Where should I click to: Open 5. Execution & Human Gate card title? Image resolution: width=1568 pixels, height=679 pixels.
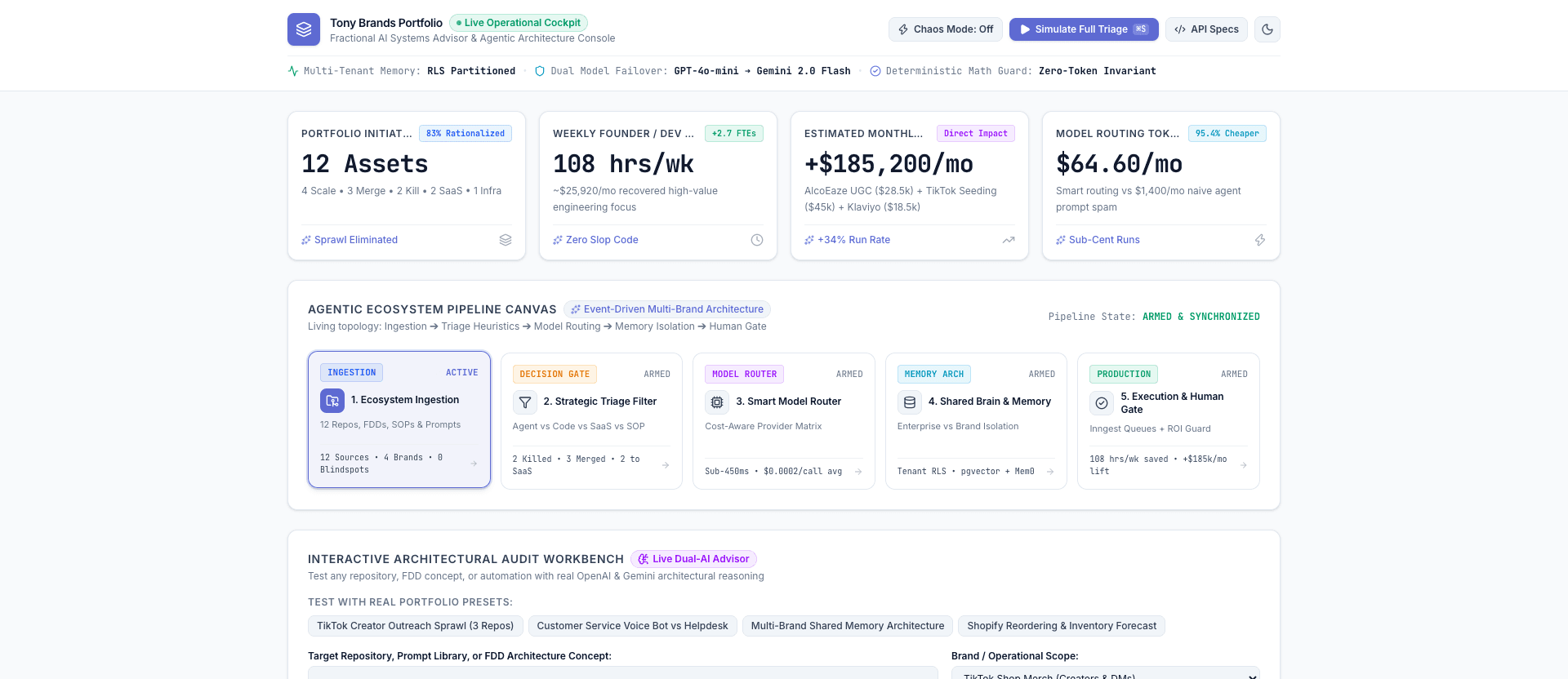click(1172, 403)
